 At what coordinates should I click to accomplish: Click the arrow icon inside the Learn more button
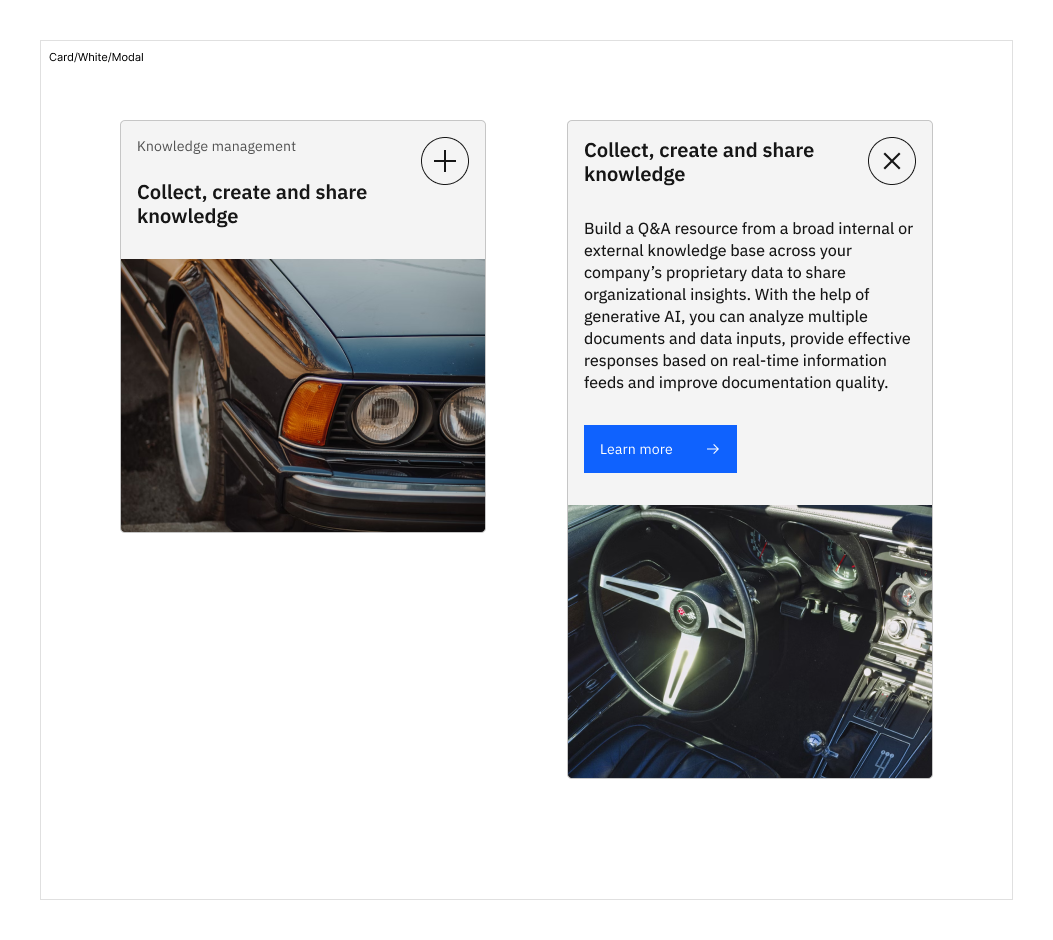pos(713,449)
